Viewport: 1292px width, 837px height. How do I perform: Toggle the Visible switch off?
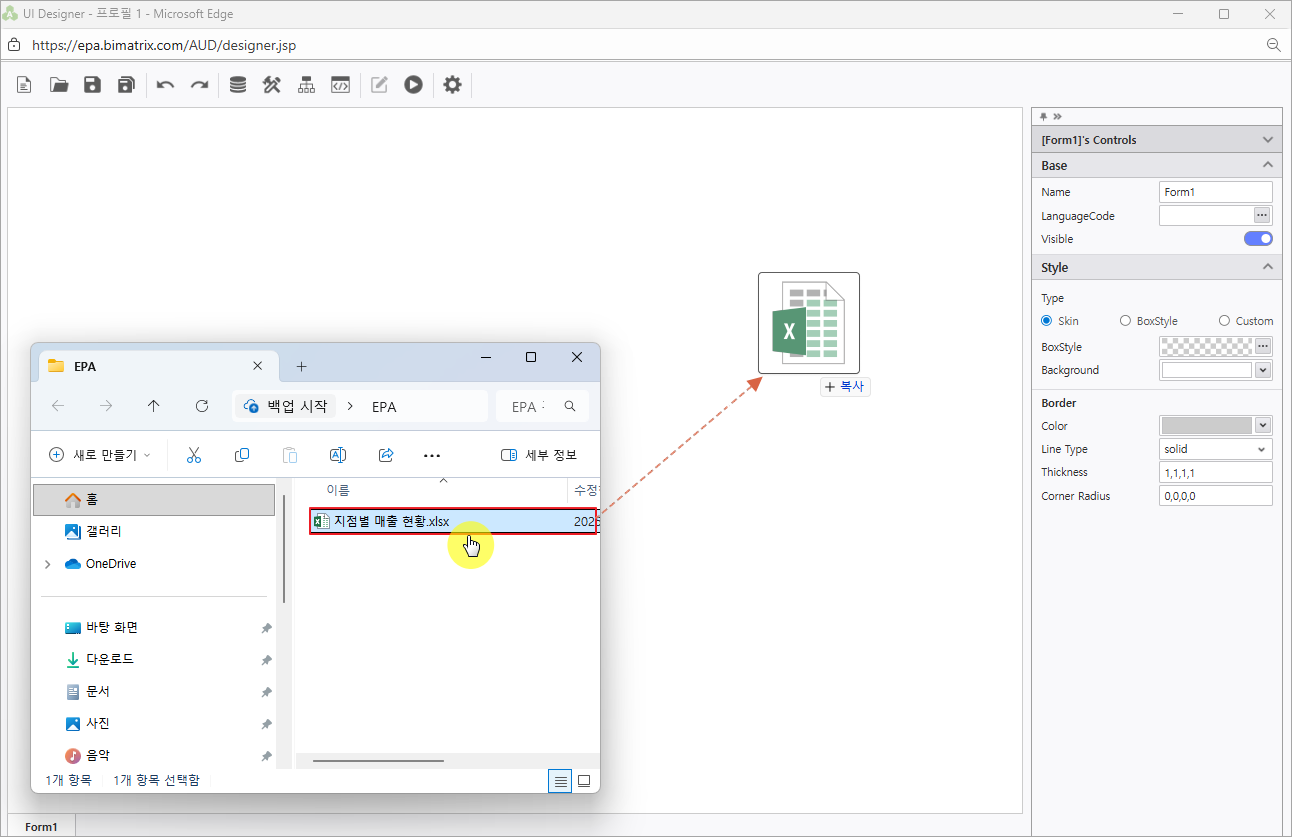(1258, 239)
